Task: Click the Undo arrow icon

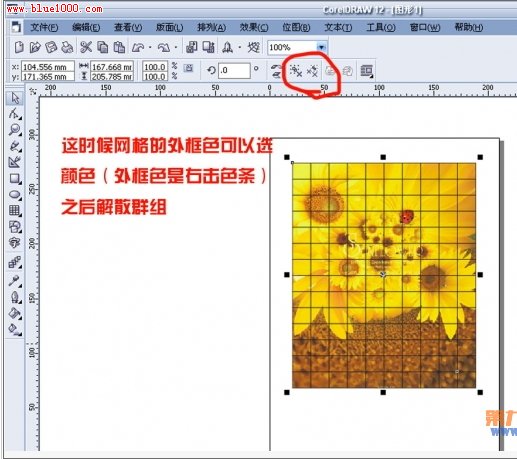Action: 138,48
